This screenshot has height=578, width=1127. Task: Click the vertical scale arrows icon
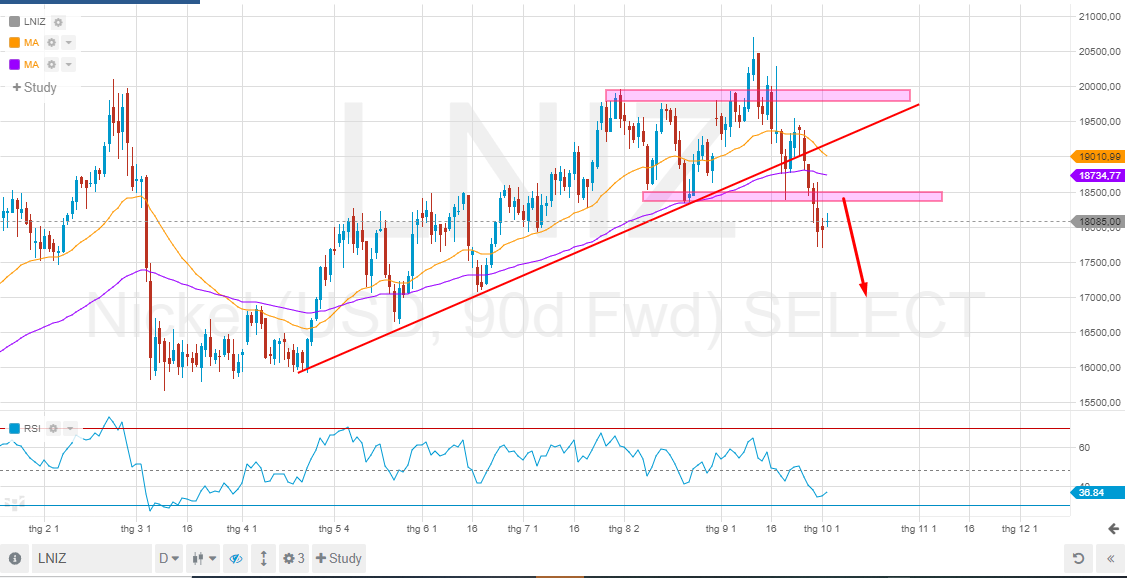(263, 558)
